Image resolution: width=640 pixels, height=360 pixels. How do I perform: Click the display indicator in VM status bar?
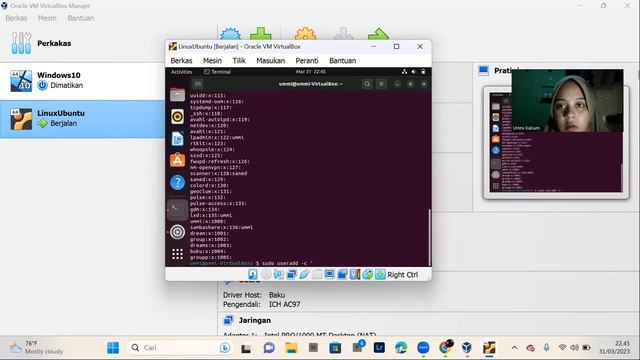(329, 275)
